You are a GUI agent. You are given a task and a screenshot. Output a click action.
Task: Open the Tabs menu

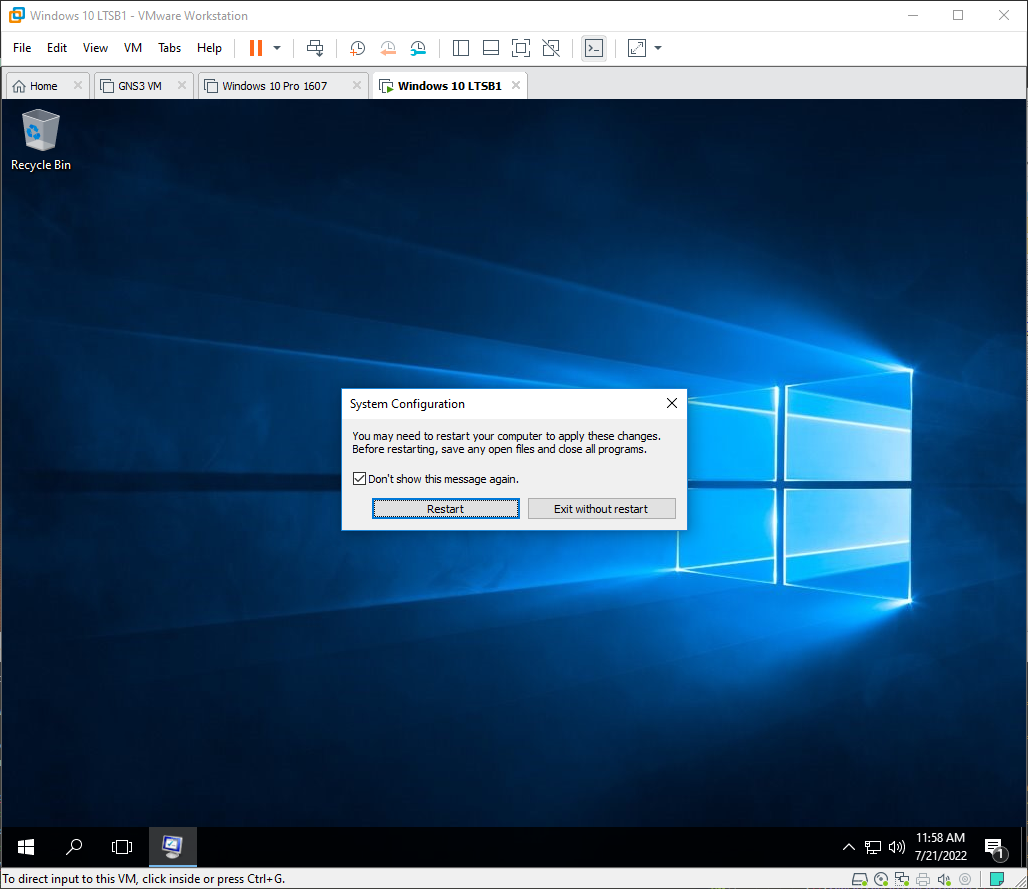(169, 48)
